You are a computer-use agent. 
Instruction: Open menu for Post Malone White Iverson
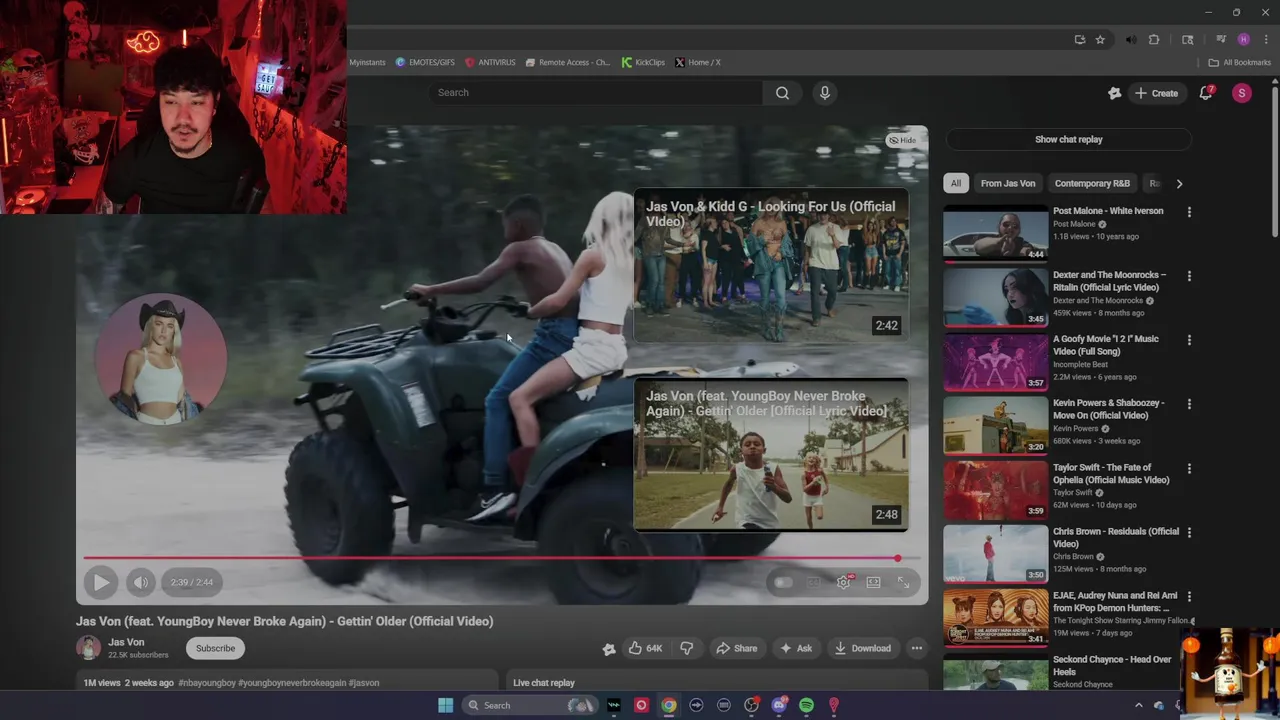coord(1189,212)
